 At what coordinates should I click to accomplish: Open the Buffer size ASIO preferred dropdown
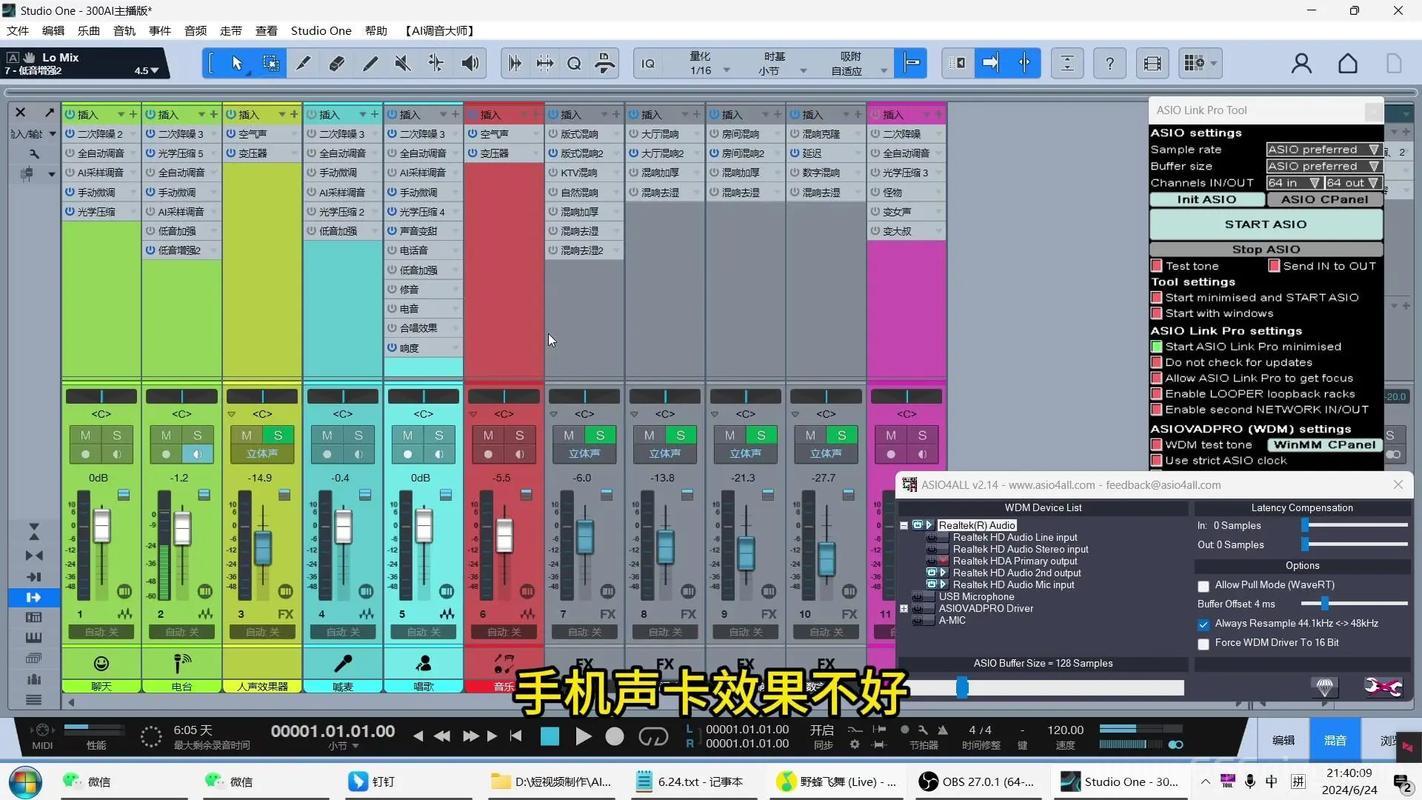coord(1324,166)
